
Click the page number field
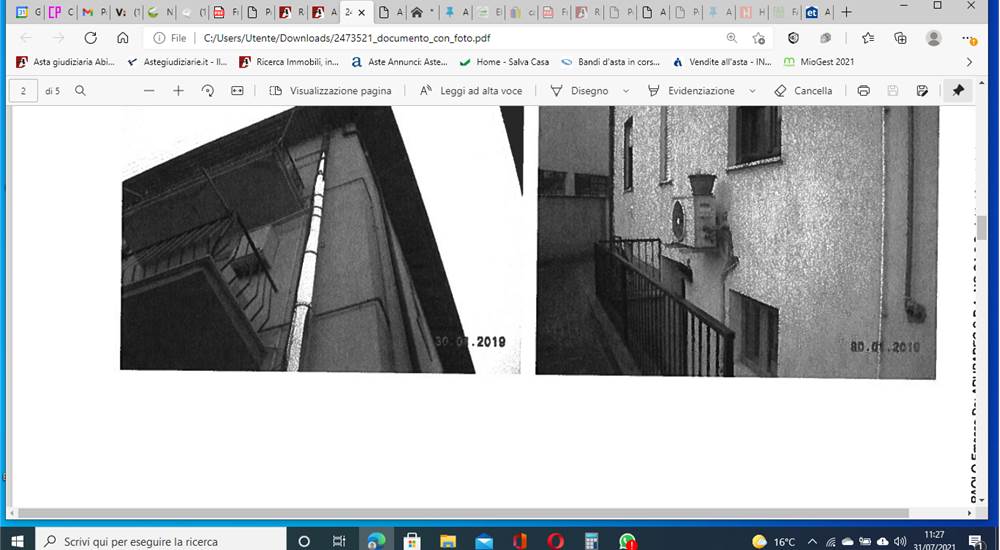[x=24, y=91]
